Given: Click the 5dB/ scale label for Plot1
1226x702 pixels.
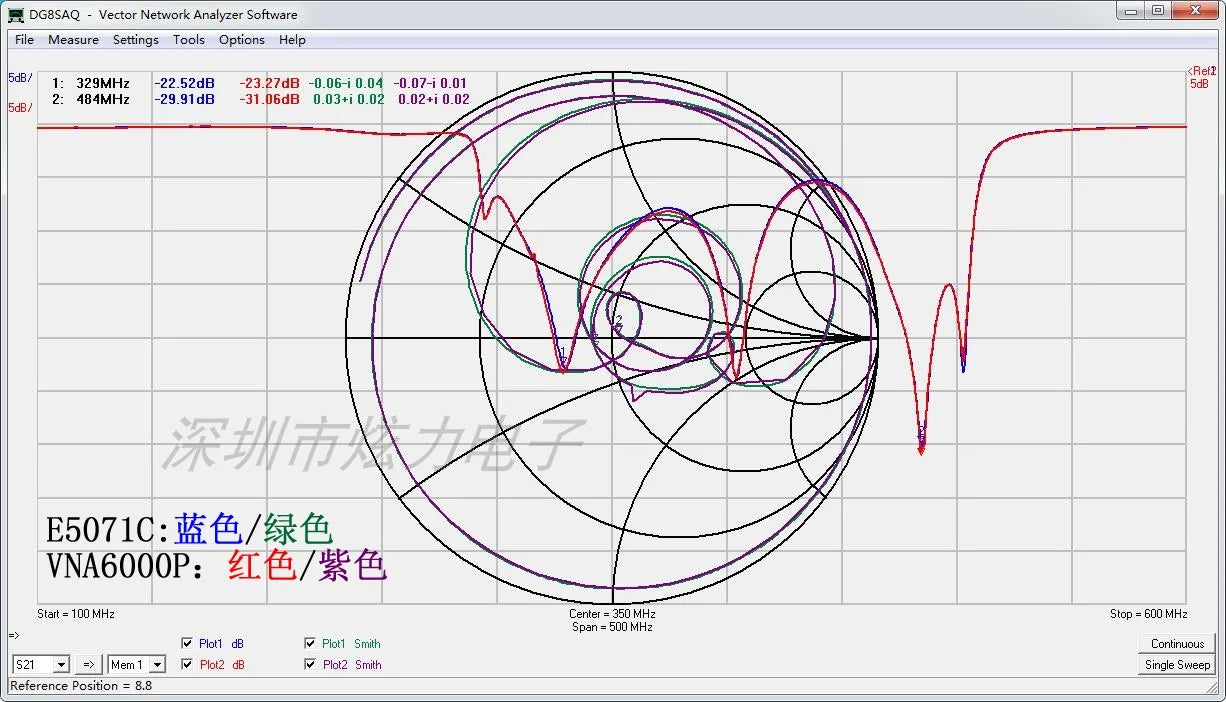Looking at the screenshot, I should [x=20, y=78].
